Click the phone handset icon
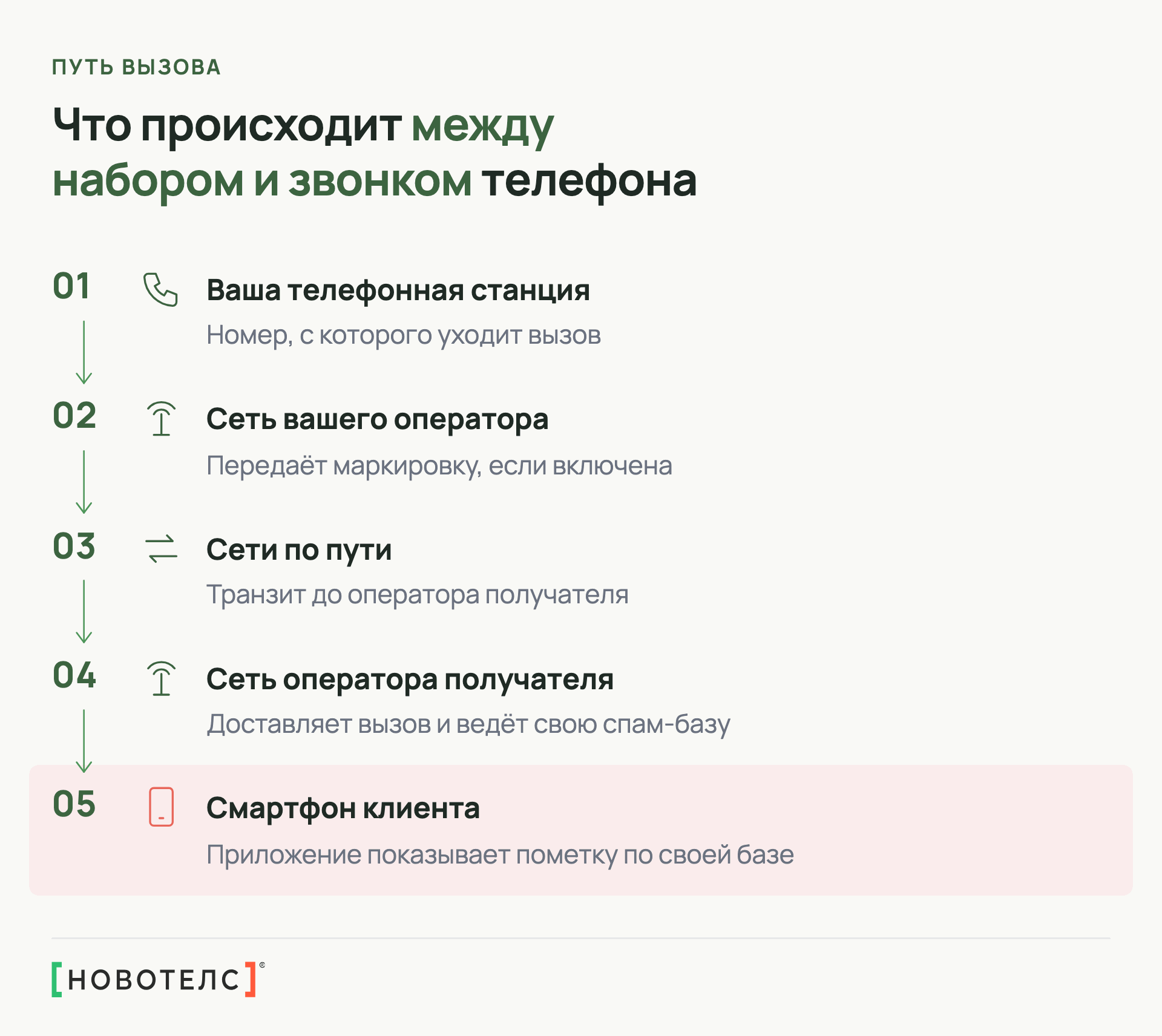Image resolution: width=1162 pixels, height=1036 pixels. [160, 289]
